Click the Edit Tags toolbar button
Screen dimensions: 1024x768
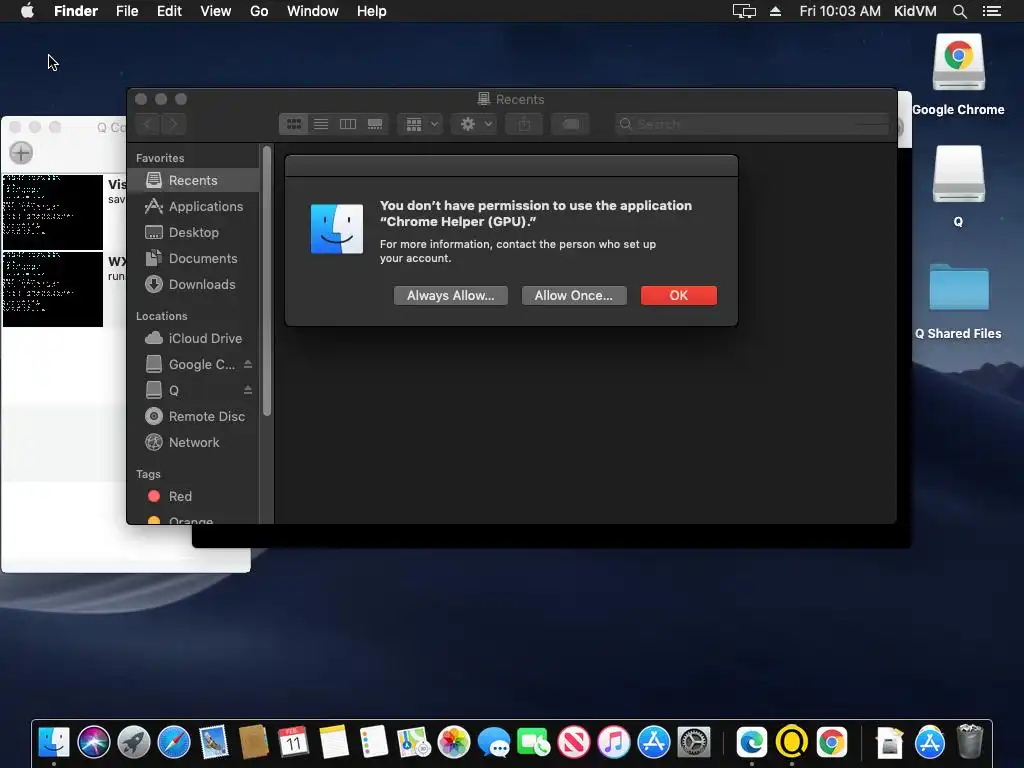[570, 124]
